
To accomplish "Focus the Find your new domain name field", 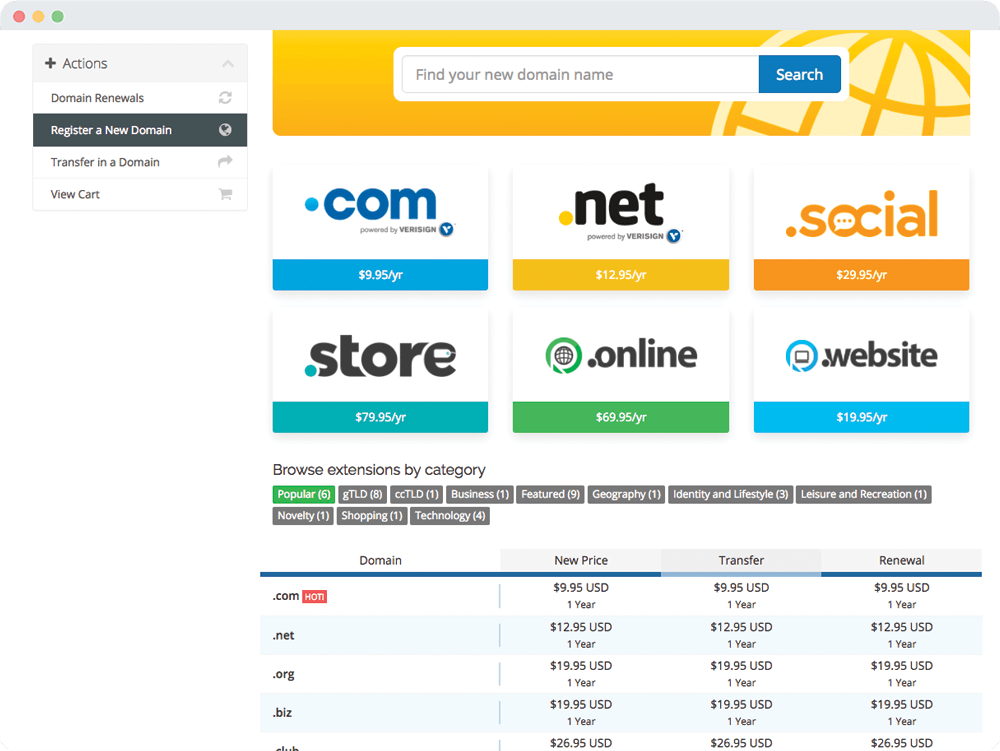I will pyautogui.click(x=580, y=75).
